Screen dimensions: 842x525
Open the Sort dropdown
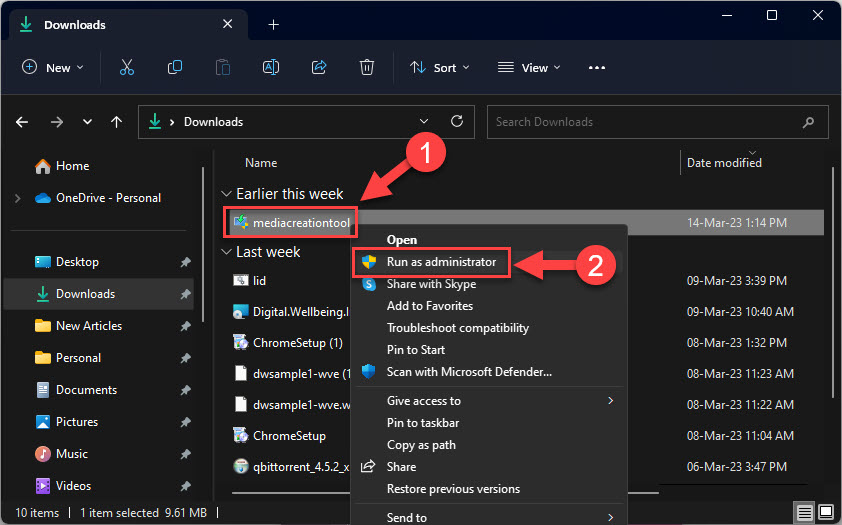[x=440, y=68]
